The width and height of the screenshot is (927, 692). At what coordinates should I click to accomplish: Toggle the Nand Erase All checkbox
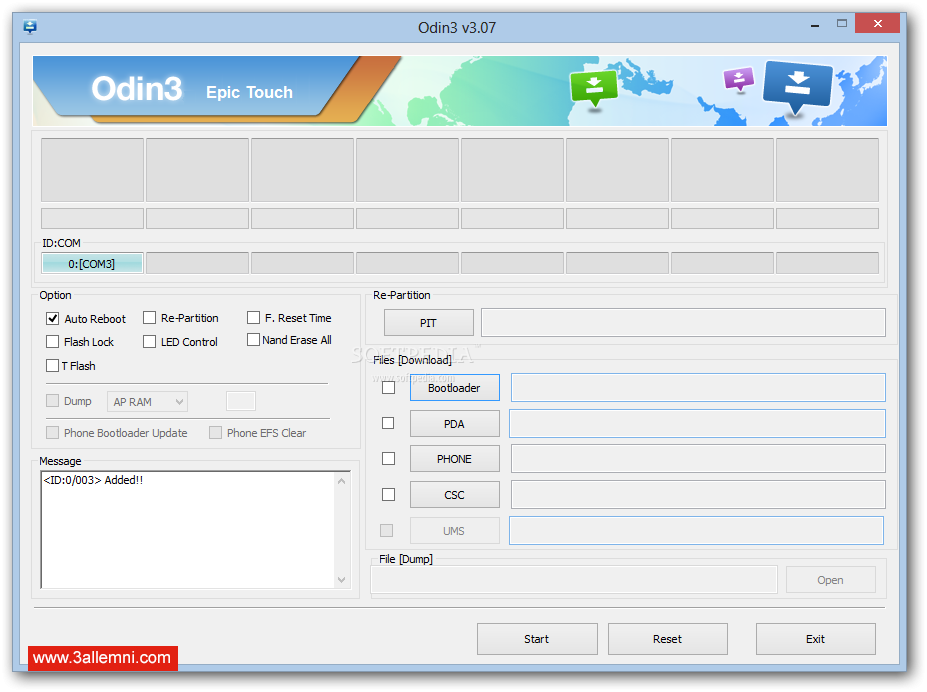254,340
